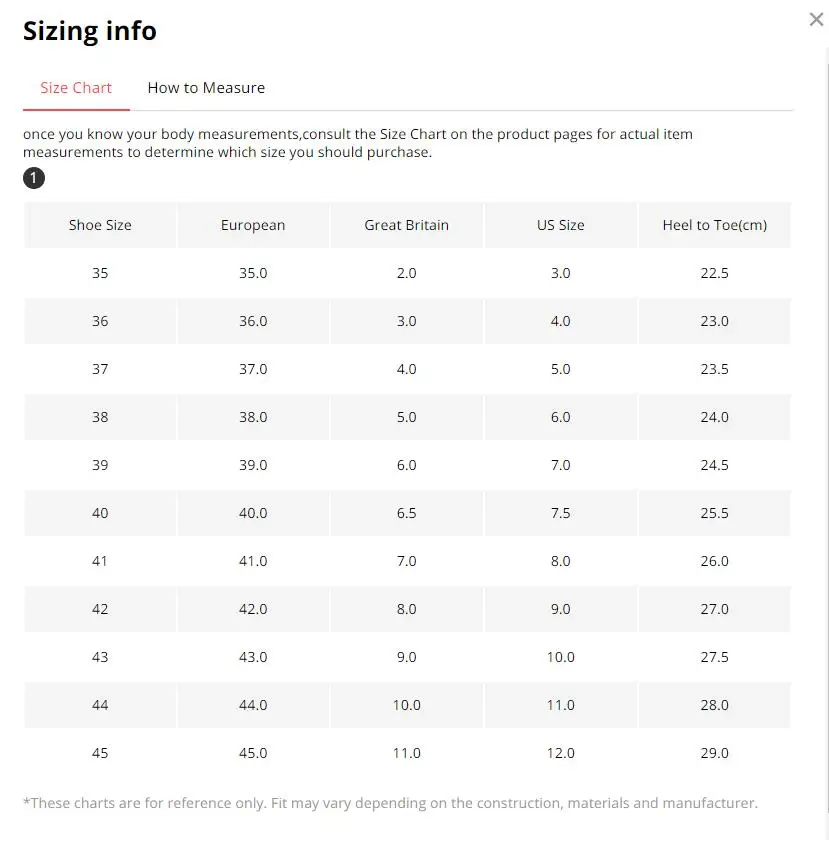The width and height of the screenshot is (829, 866).
Task: Close the Sizing info dialog
Action: click(816, 20)
